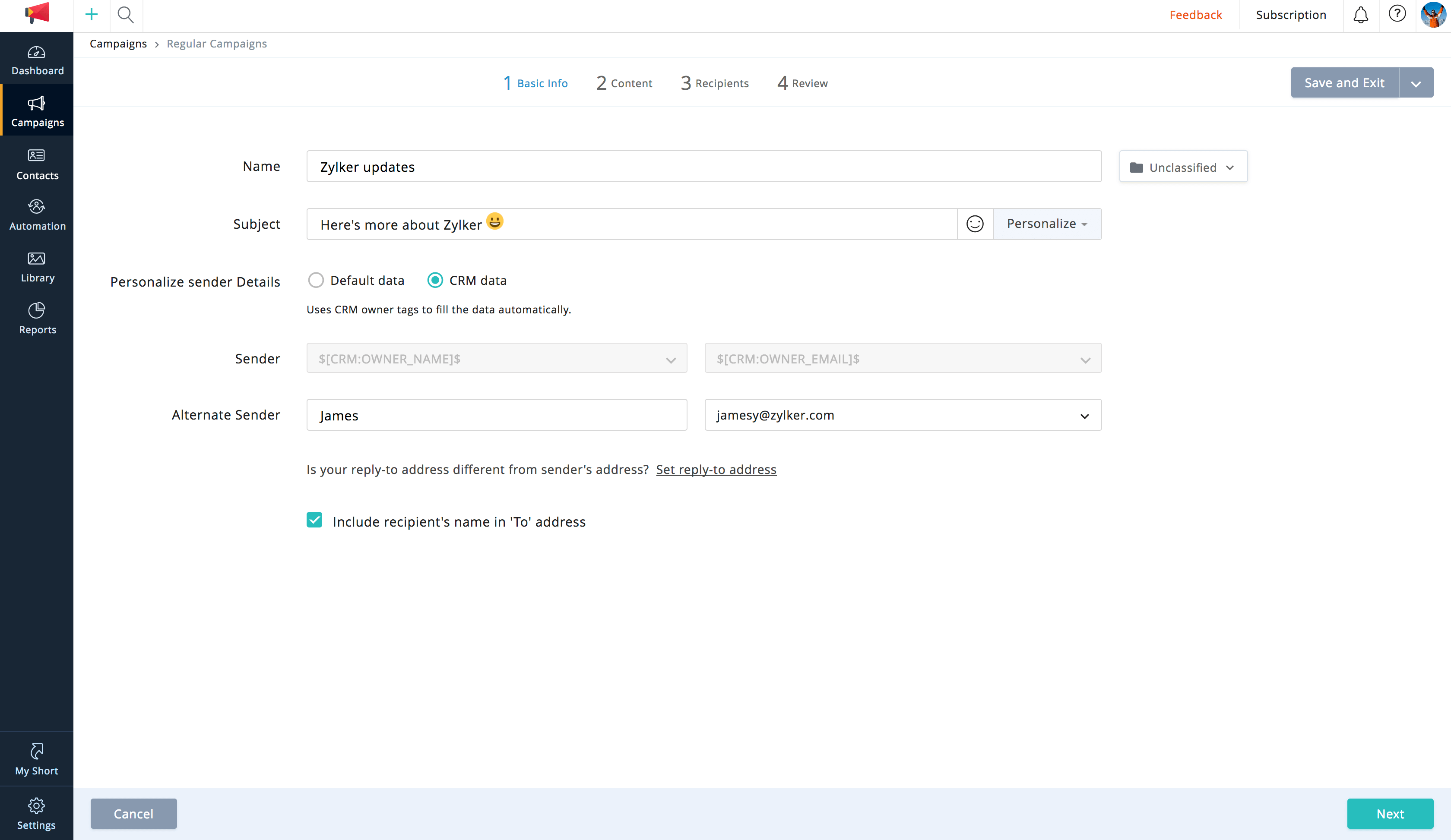Open Reports from the sidebar
The image size is (1451, 840).
[x=37, y=318]
